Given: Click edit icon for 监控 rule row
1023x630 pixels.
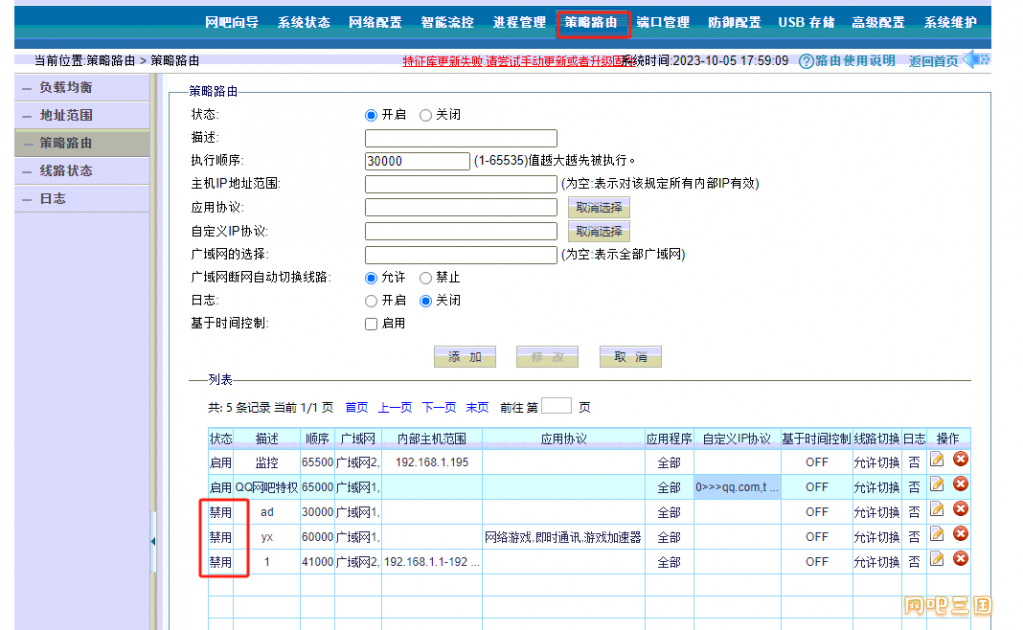Looking at the screenshot, I should click(x=937, y=460).
